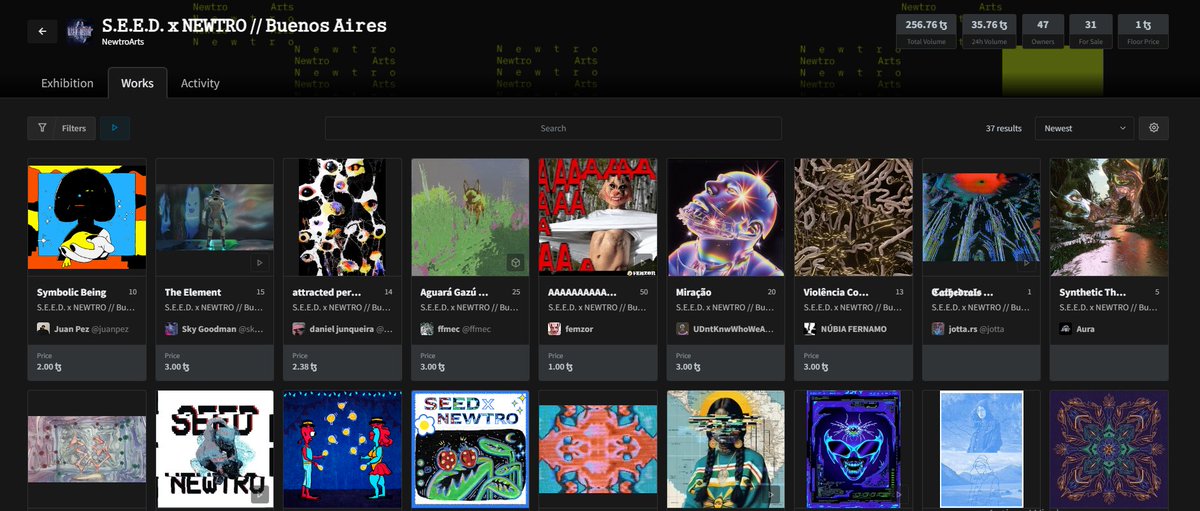Click the Miração title text
1200x511 pixels.
coord(693,292)
